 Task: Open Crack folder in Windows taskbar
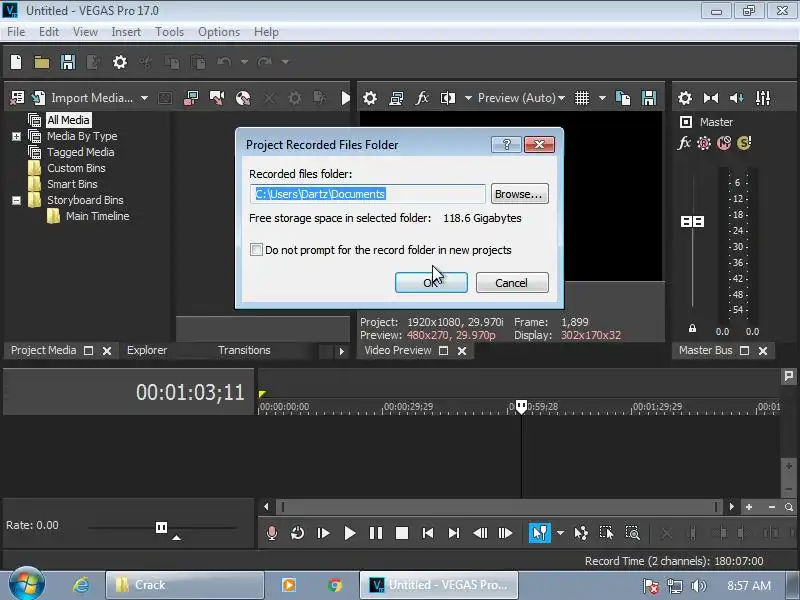[x=185, y=585]
